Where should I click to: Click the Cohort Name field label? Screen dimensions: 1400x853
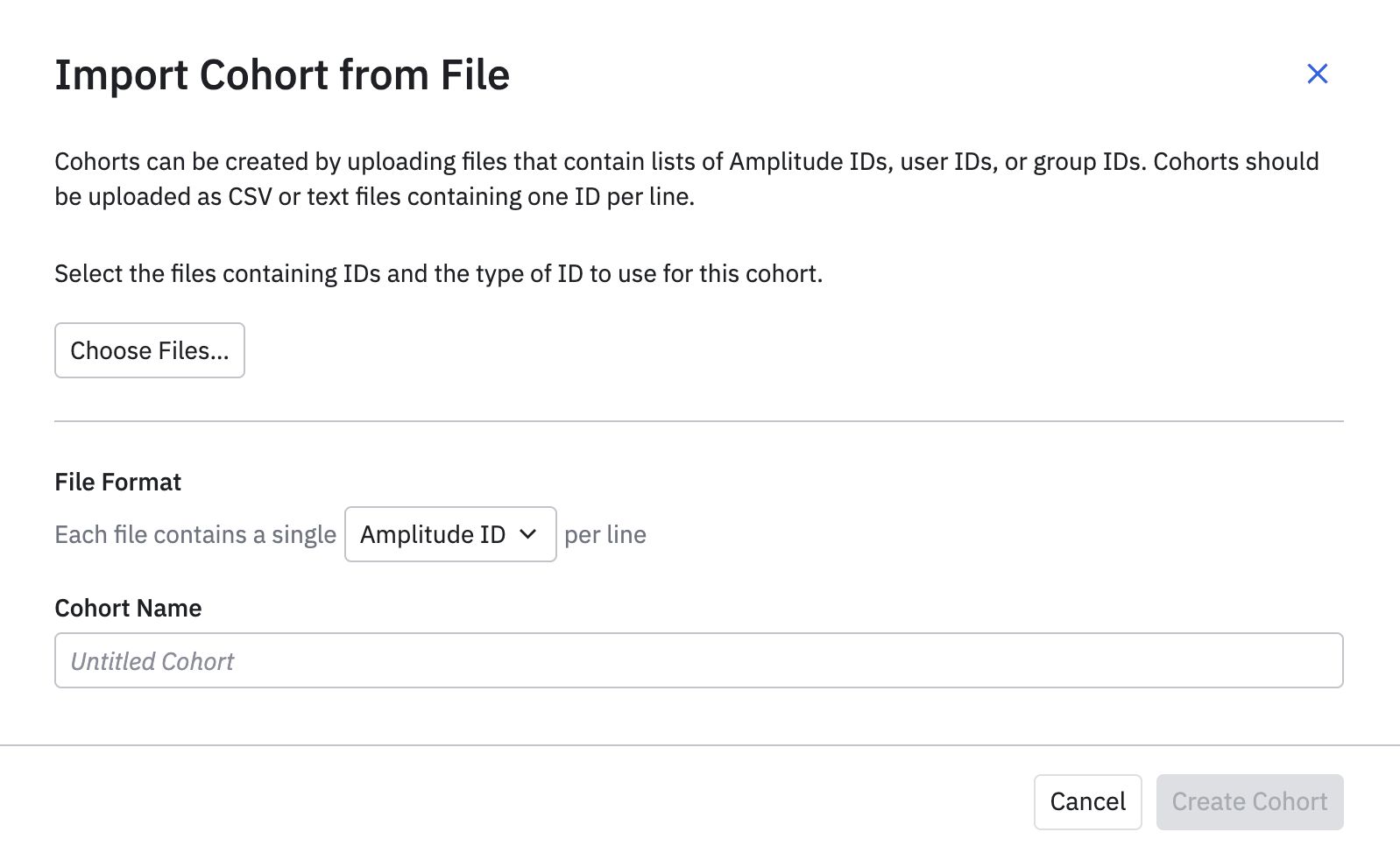(x=128, y=608)
